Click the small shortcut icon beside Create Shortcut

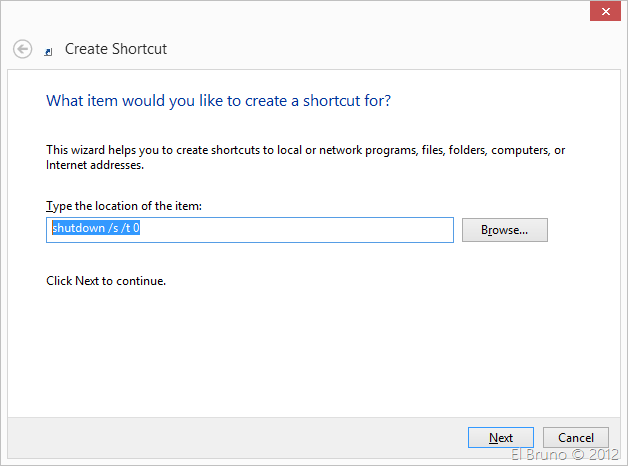pos(49,50)
